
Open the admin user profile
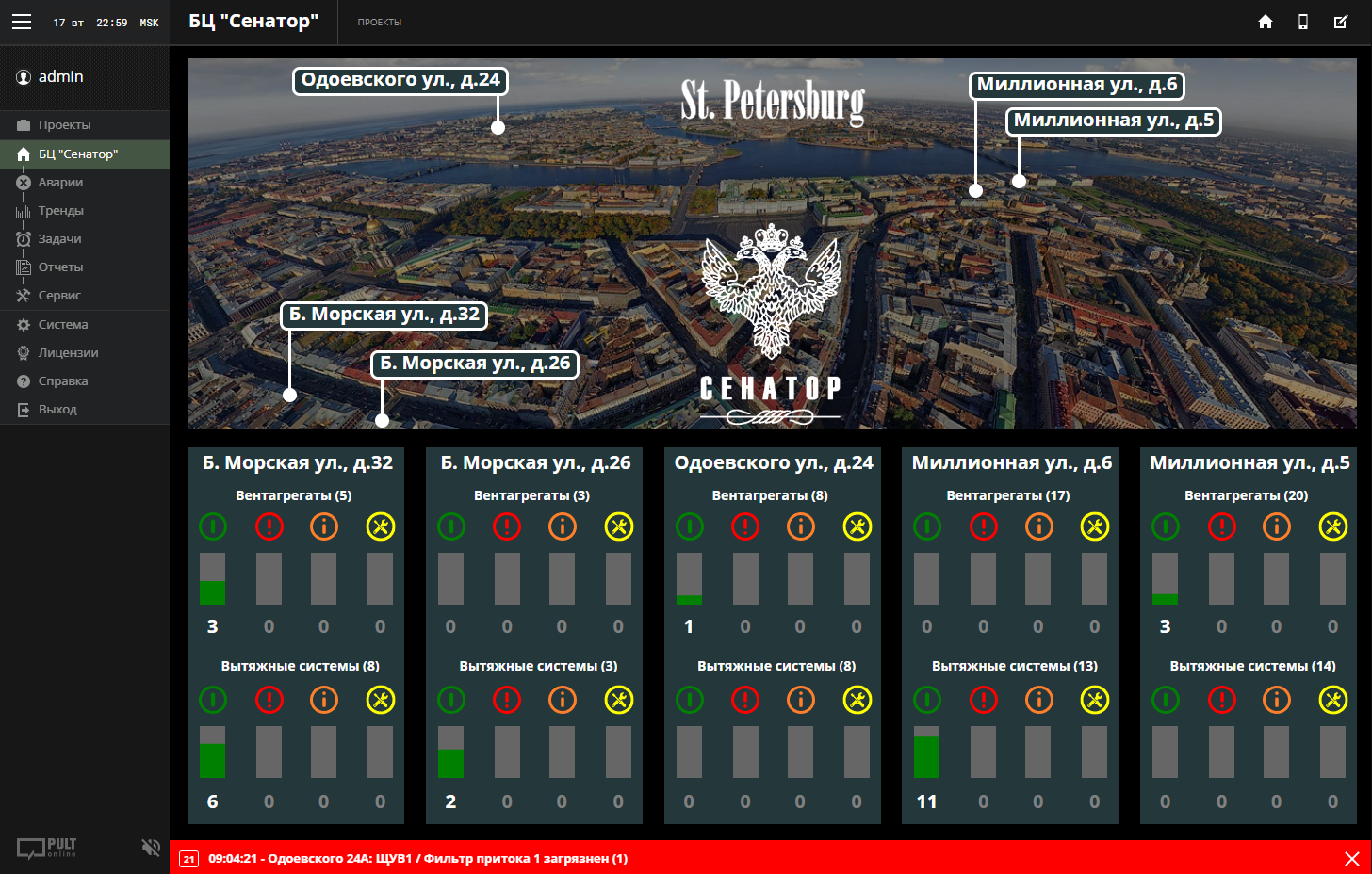click(60, 77)
